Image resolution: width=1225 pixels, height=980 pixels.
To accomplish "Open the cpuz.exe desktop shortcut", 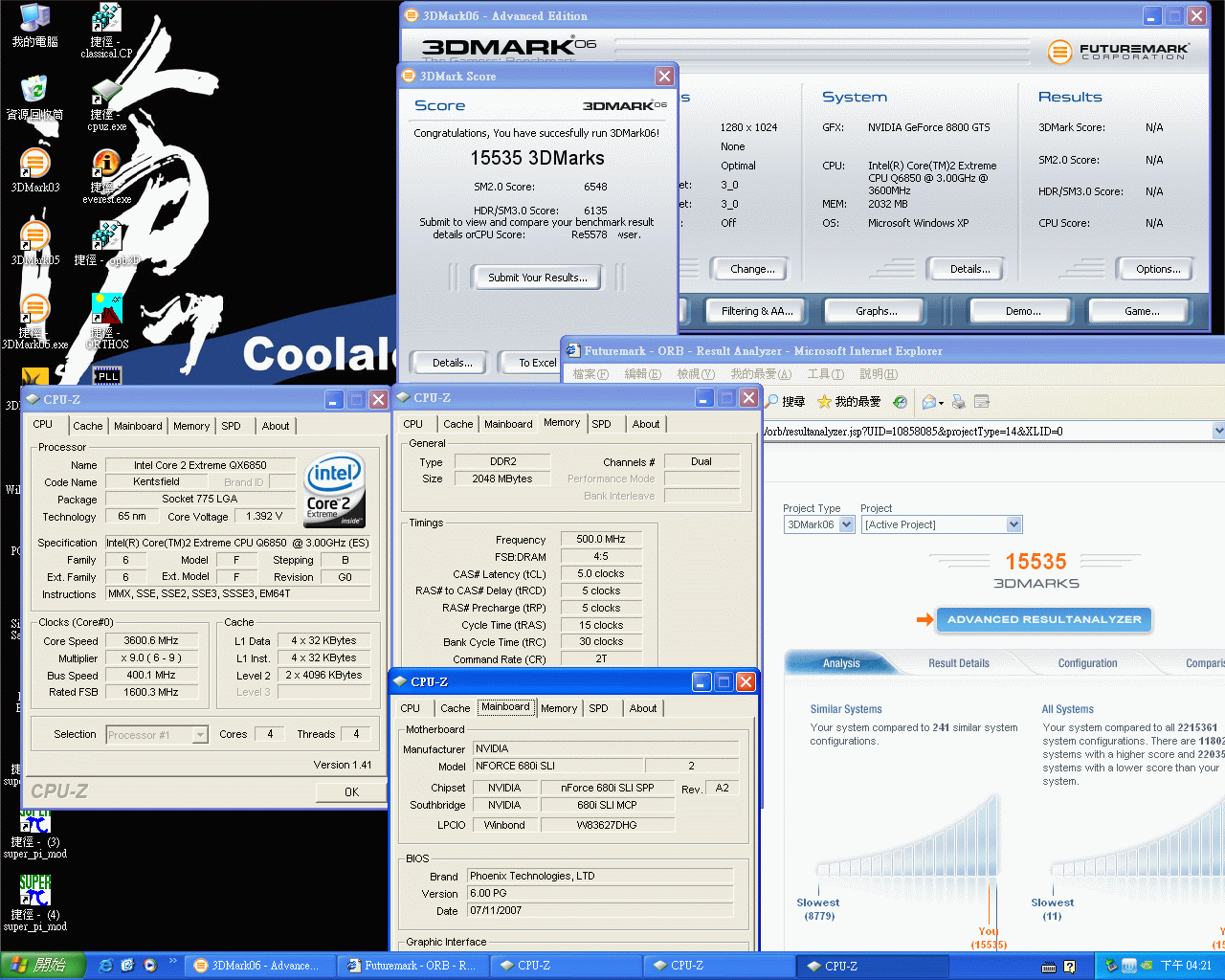I will 106,104.
